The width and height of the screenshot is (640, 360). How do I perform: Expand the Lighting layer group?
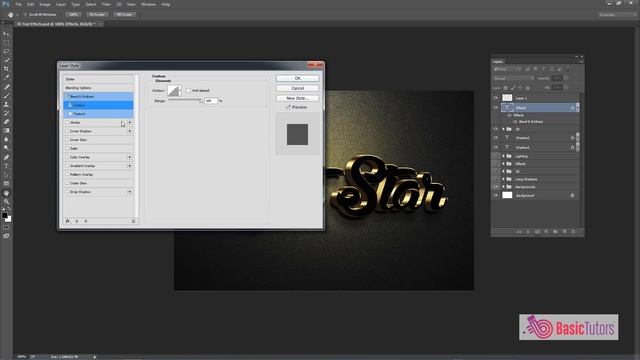[503, 156]
